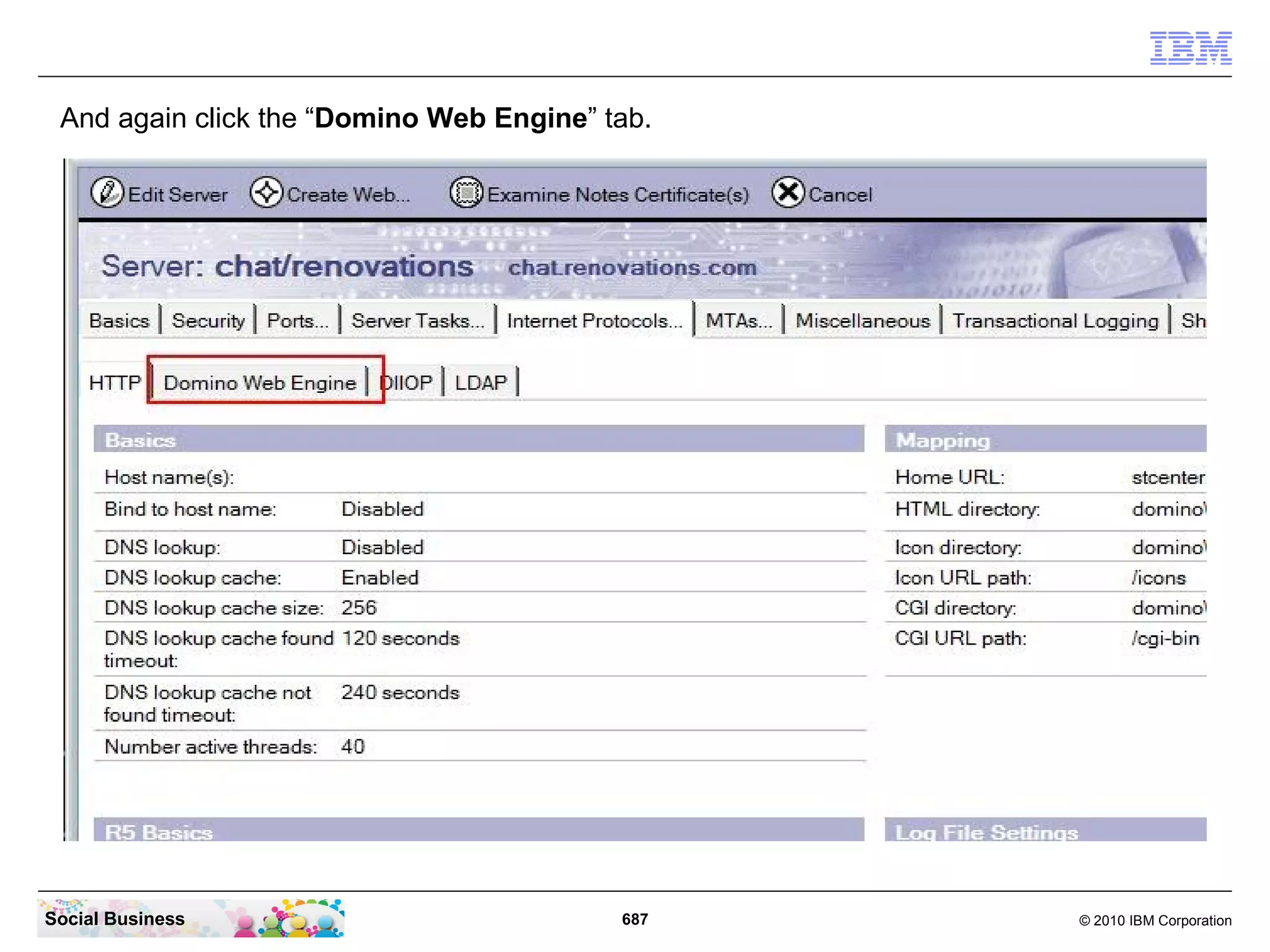Click Examine Notes Certificate(s) button label
This screenshot has width=1270, height=952.
(x=618, y=195)
